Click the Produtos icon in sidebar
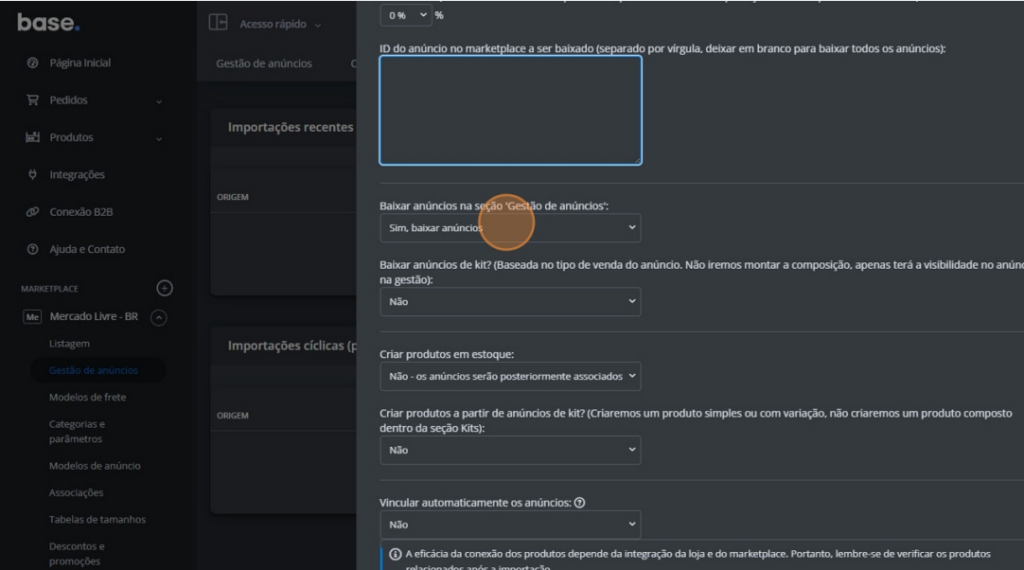The image size is (1024, 570). tap(32, 137)
